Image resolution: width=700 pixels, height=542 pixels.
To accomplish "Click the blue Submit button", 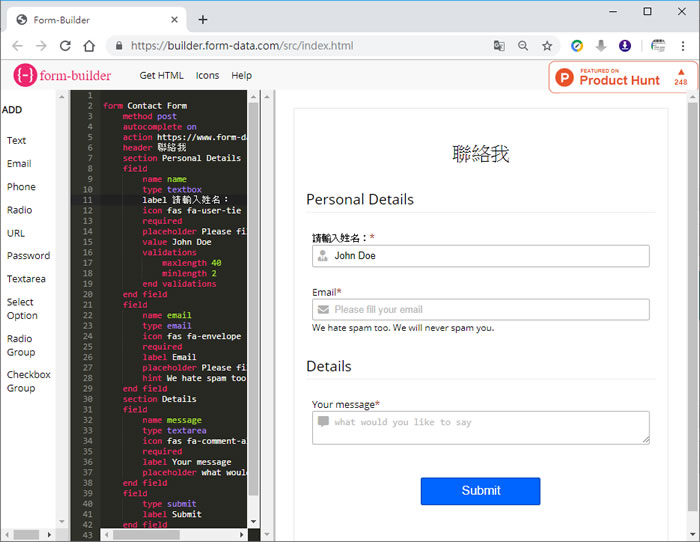I will [480, 491].
